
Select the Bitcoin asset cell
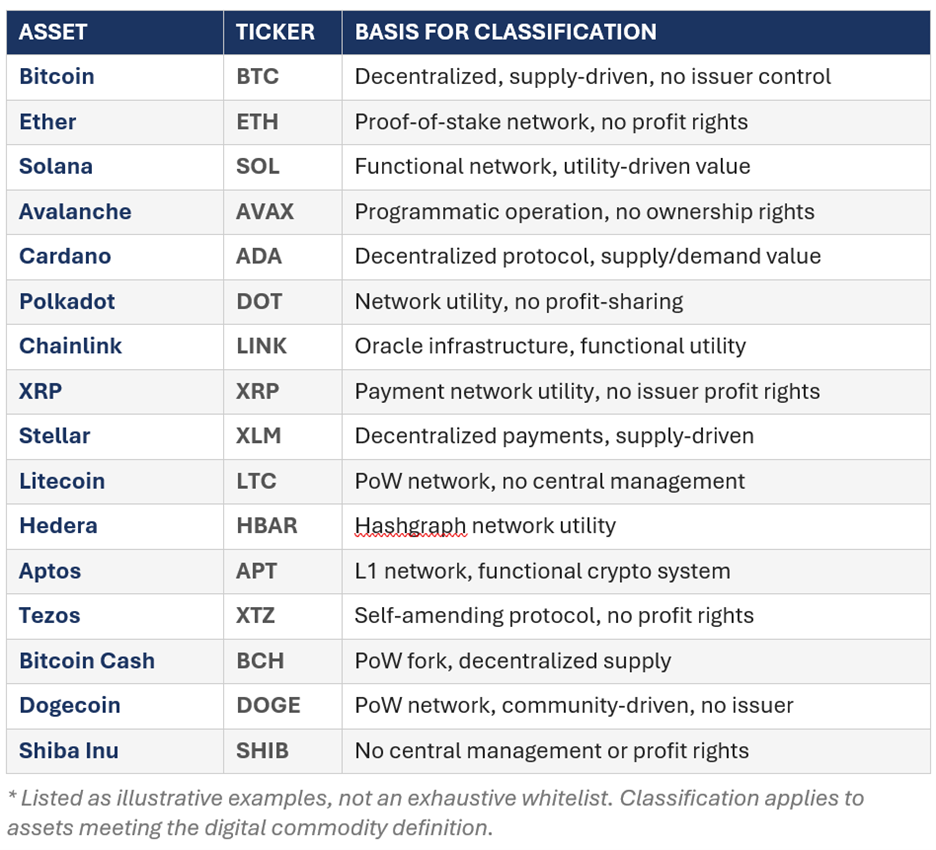click(x=57, y=77)
